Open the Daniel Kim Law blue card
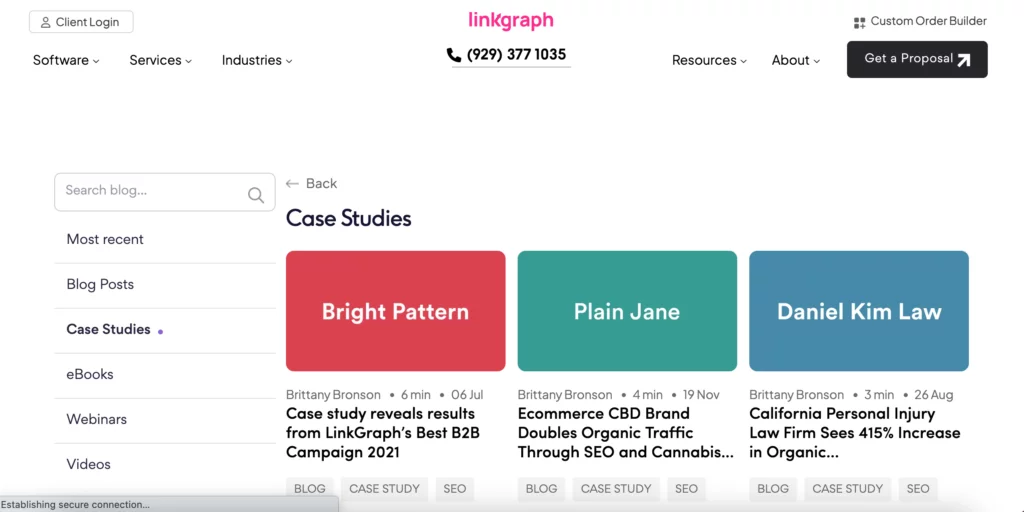The height and width of the screenshot is (512, 1024). [858, 311]
